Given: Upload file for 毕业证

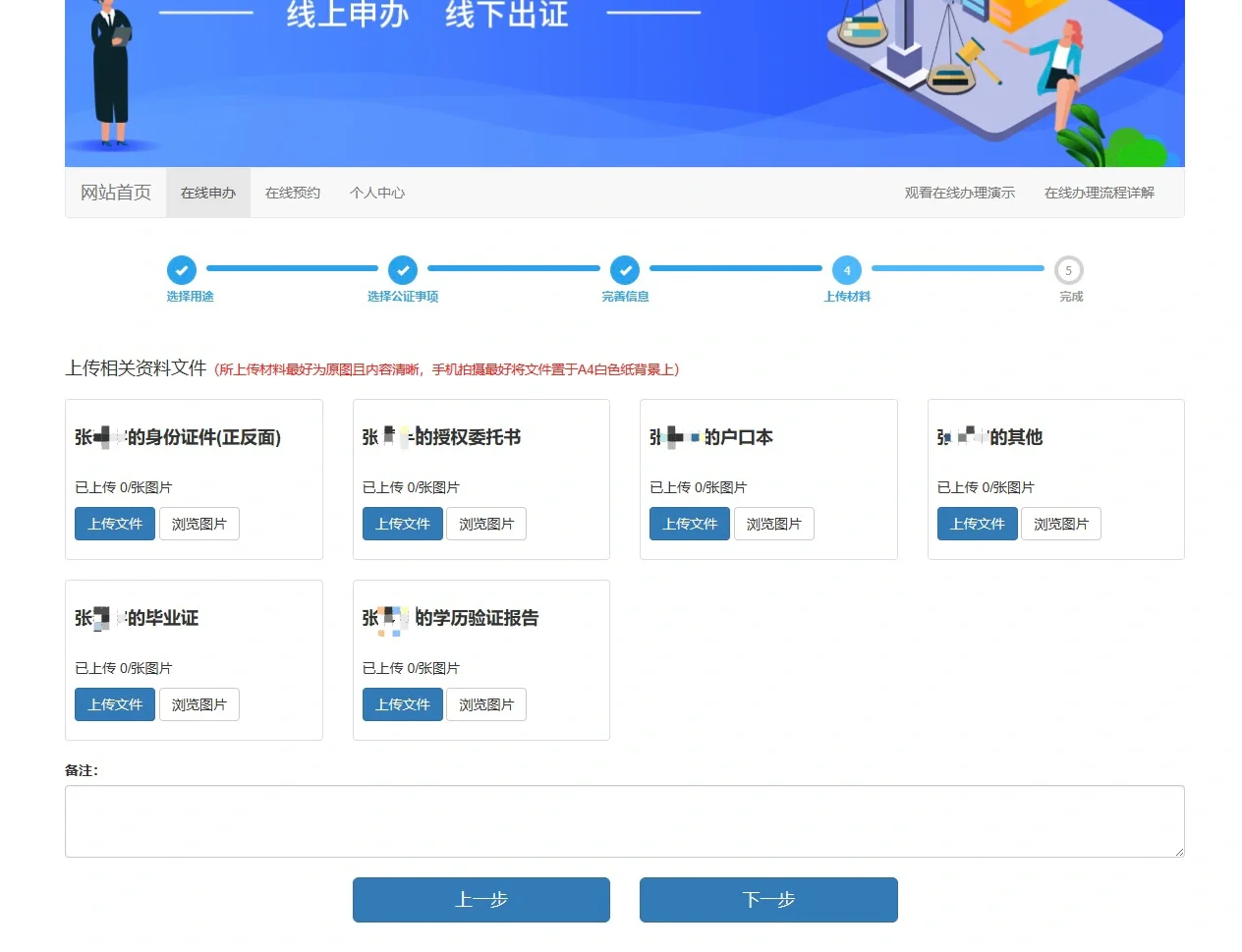Looking at the screenshot, I should click(x=115, y=704).
